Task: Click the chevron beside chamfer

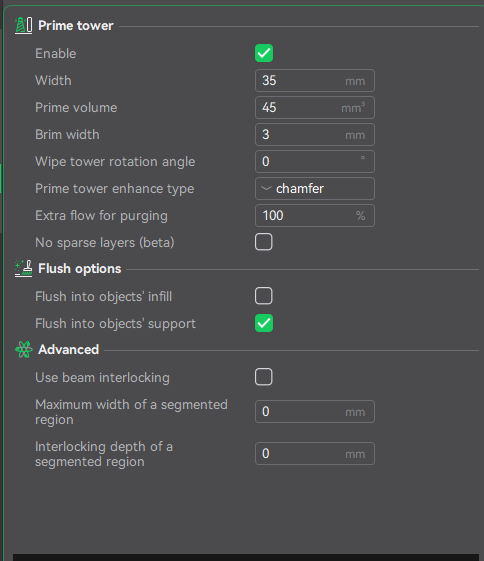Action: pyautogui.click(x=266, y=188)
